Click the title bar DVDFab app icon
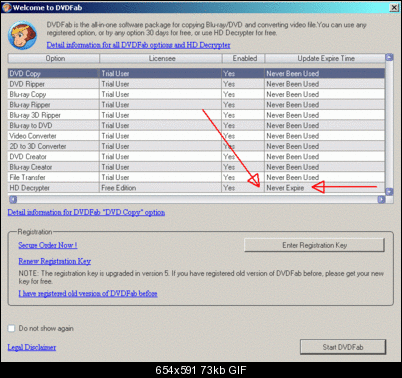 tap(7, 7)
